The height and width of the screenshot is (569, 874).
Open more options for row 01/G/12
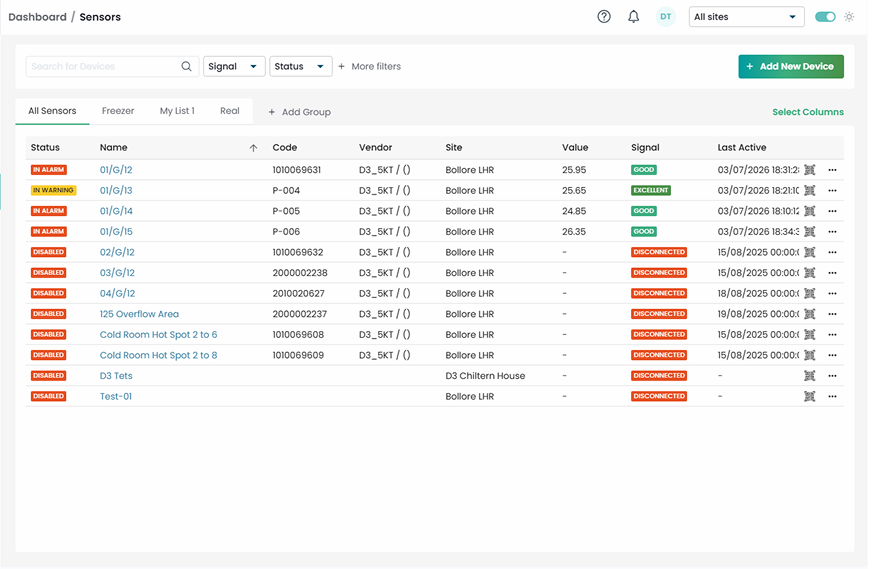tap(832, 170)
